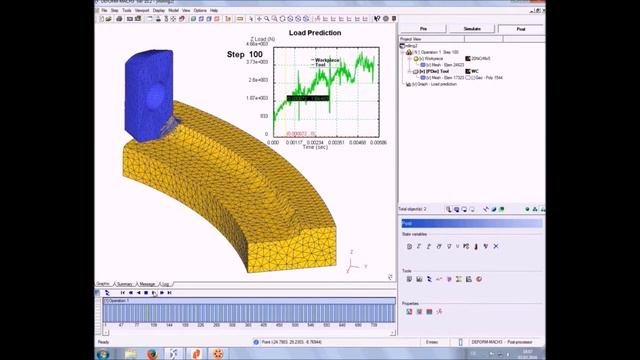This screenshot has width=640, height=360.
Task: Click the print toolbar icon
Action: pos(119,19)
